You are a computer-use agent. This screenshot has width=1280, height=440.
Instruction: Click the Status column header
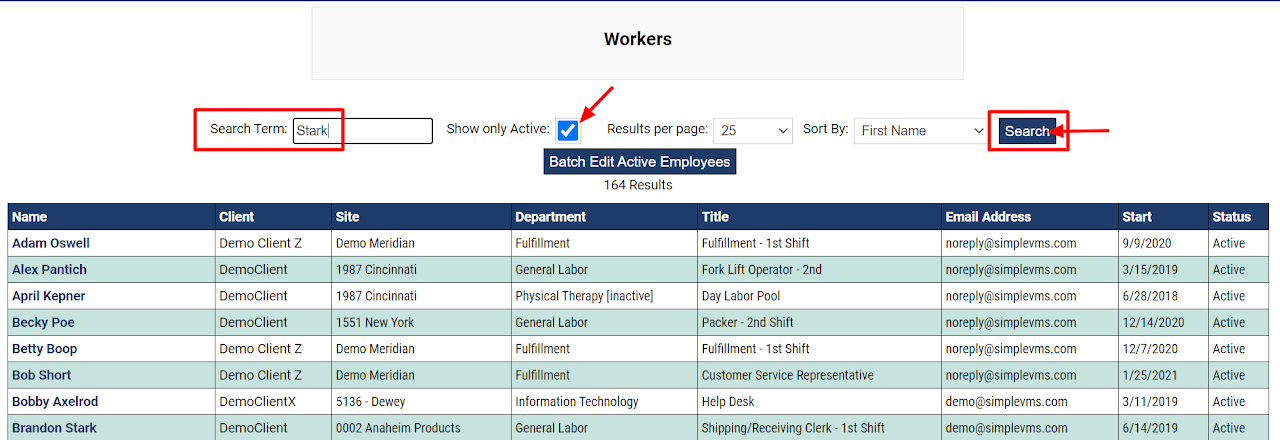coord(1232,217)
